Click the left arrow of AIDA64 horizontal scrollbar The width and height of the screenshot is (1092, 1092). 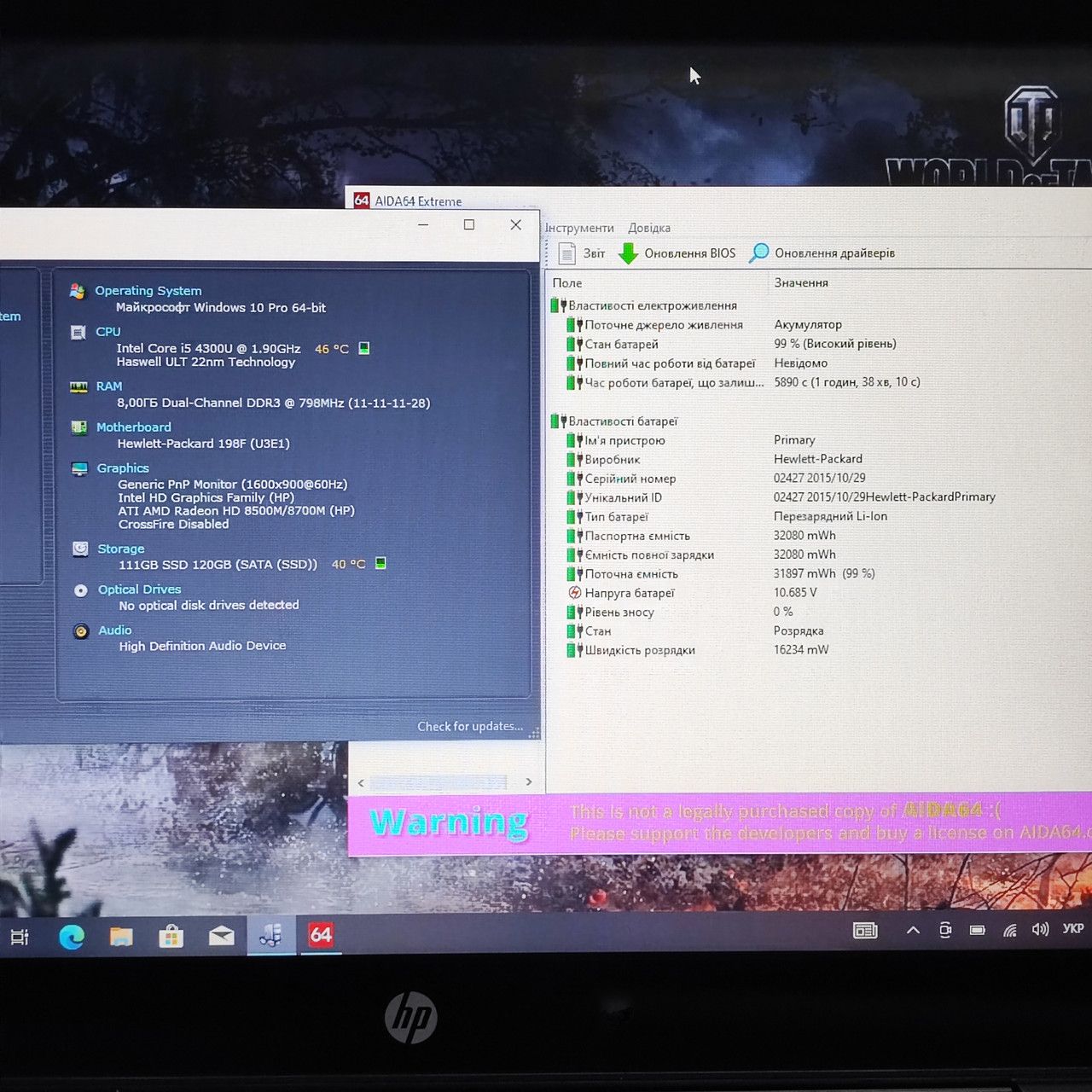point(361,782)
